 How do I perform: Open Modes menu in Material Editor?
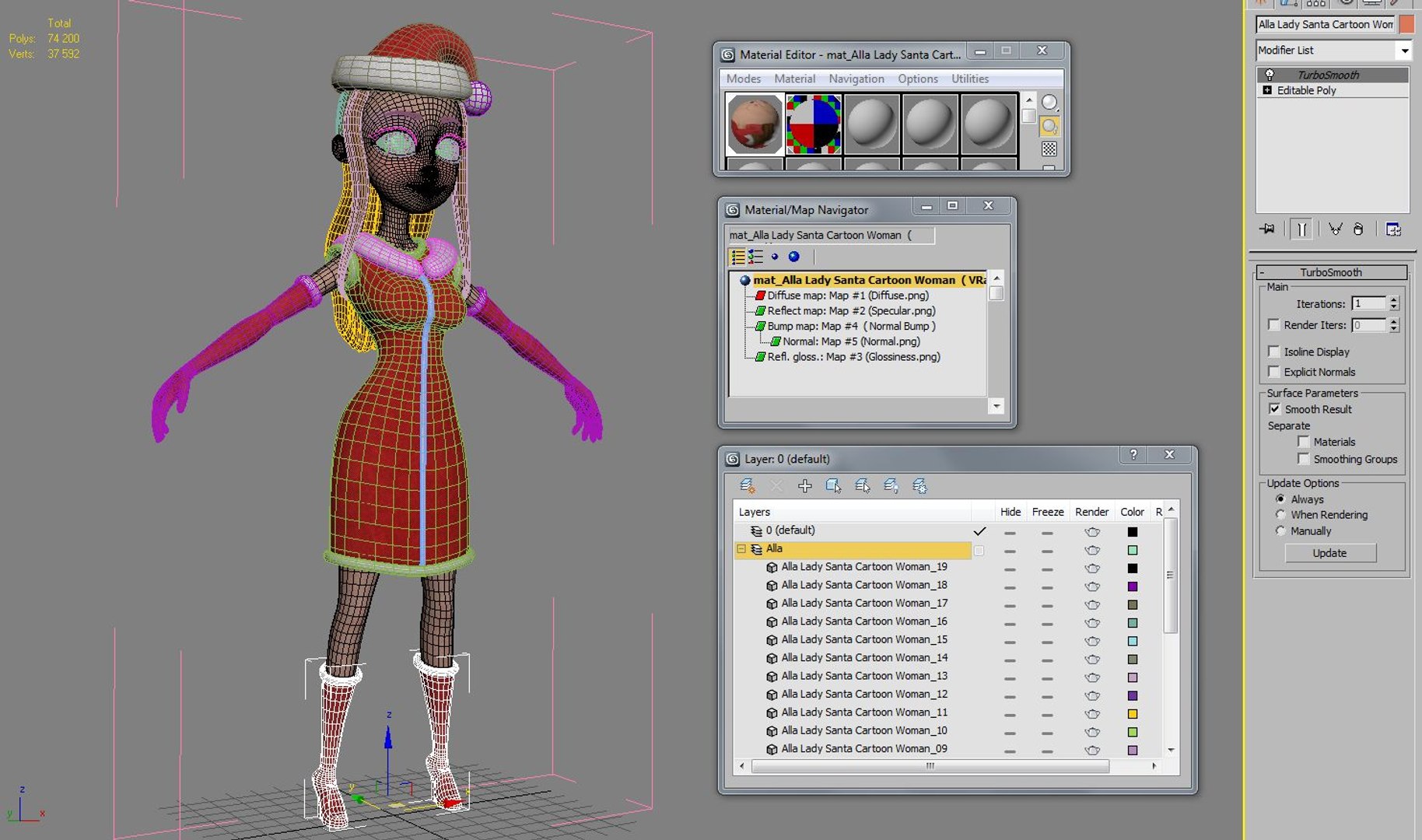coord(744,79)
